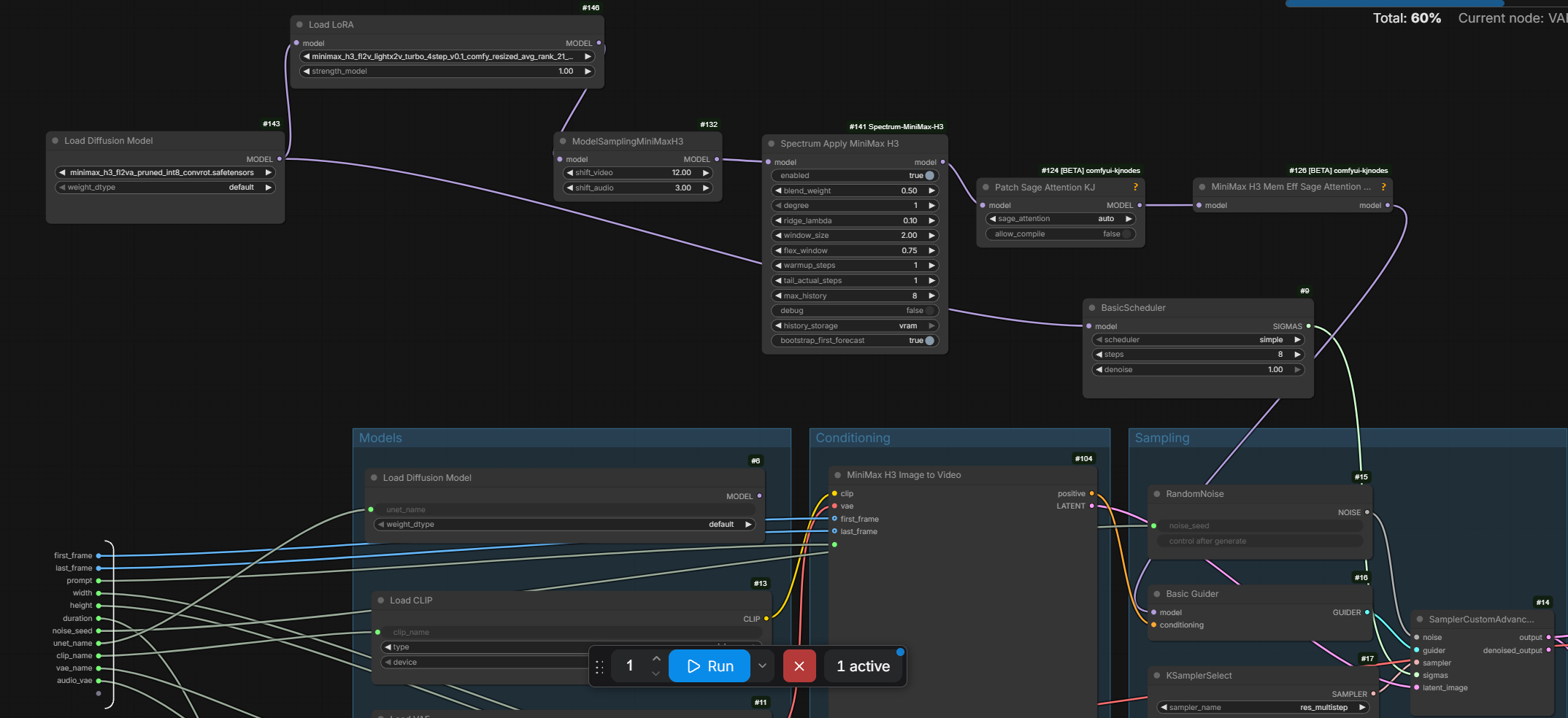The image size is (1568, 718).
Task: Open sampler_name res_multistep selector
Action: coord(1264,708)
